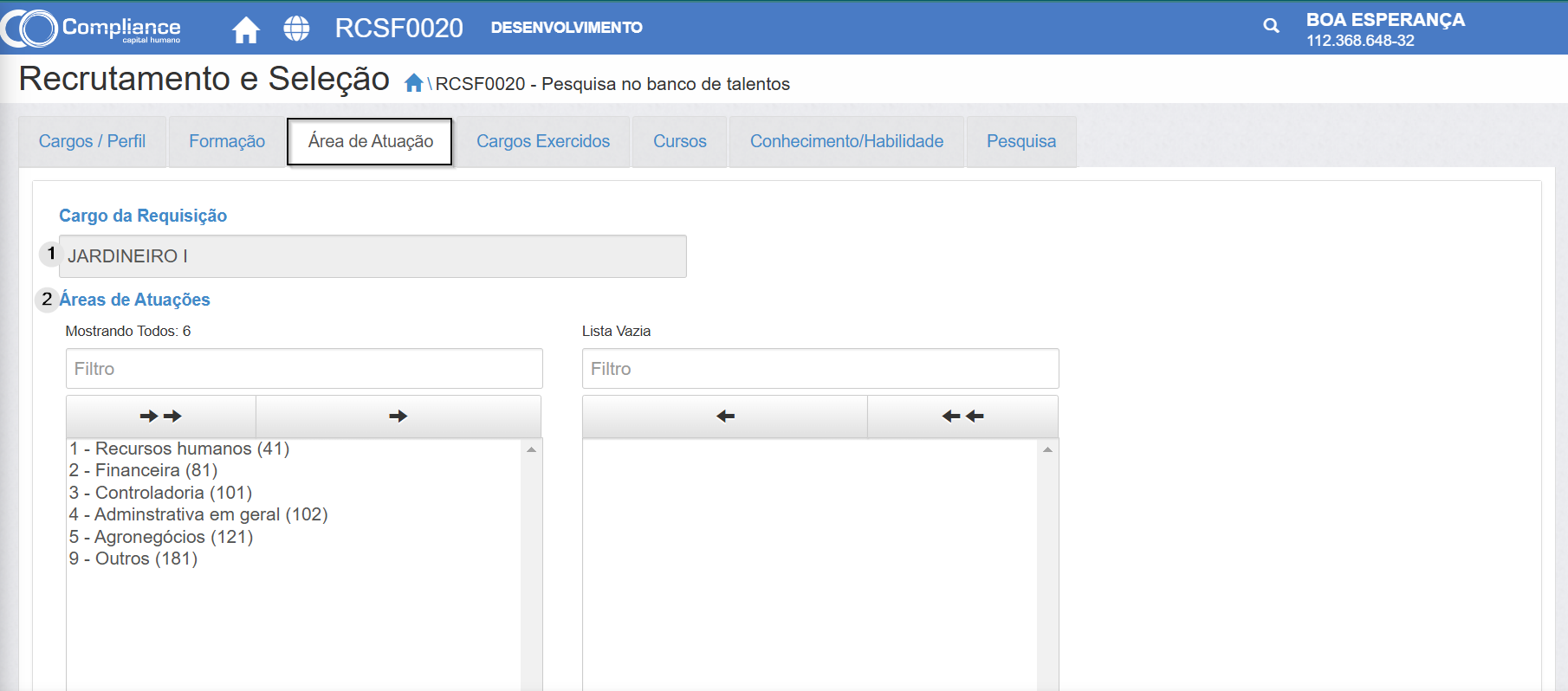1568x691 pixels.
Task: Click the 'Lista Vazia' label
Action: [x=616, y=331]
